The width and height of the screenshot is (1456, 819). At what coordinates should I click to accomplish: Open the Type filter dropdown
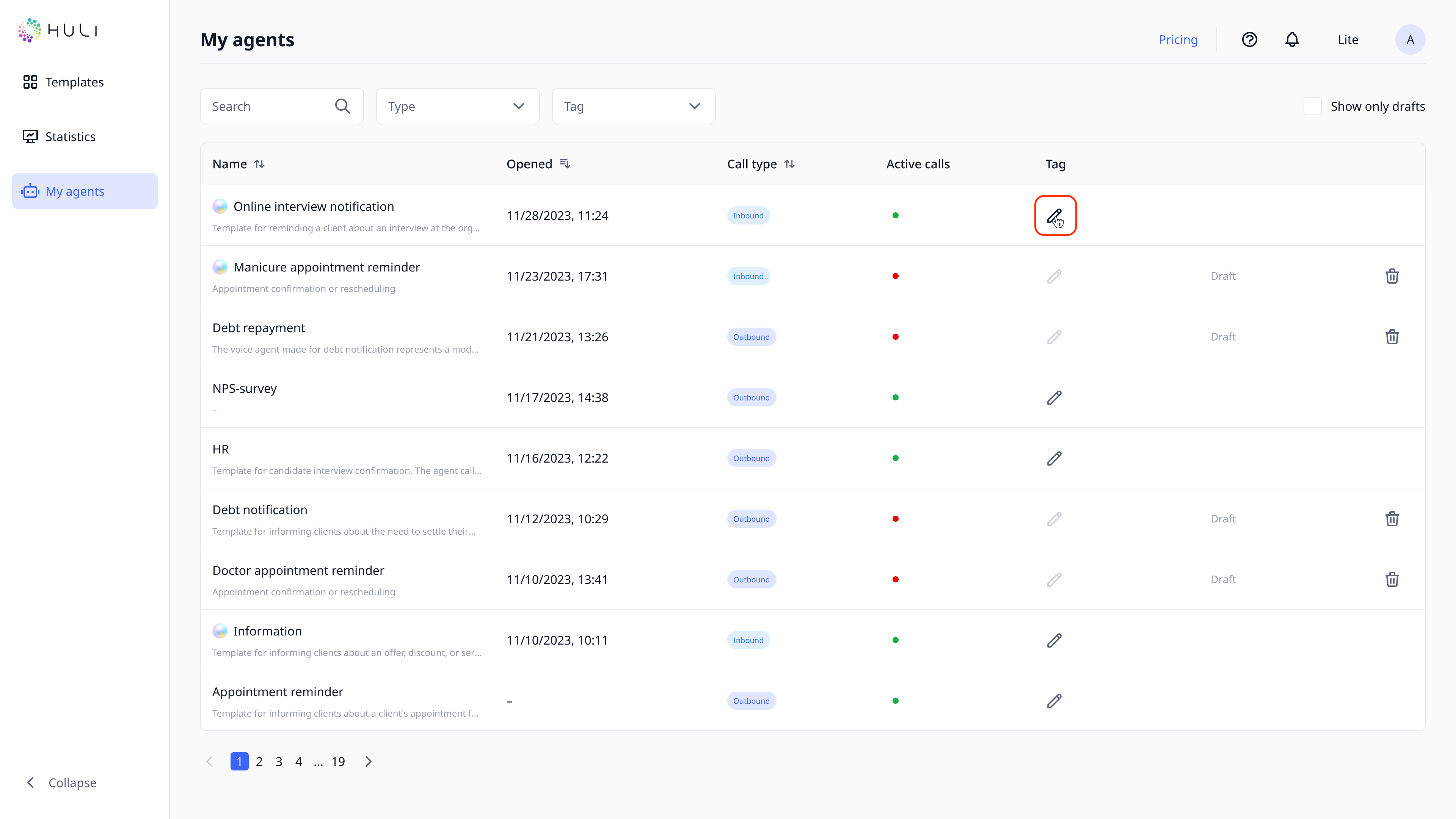point(457,106)
